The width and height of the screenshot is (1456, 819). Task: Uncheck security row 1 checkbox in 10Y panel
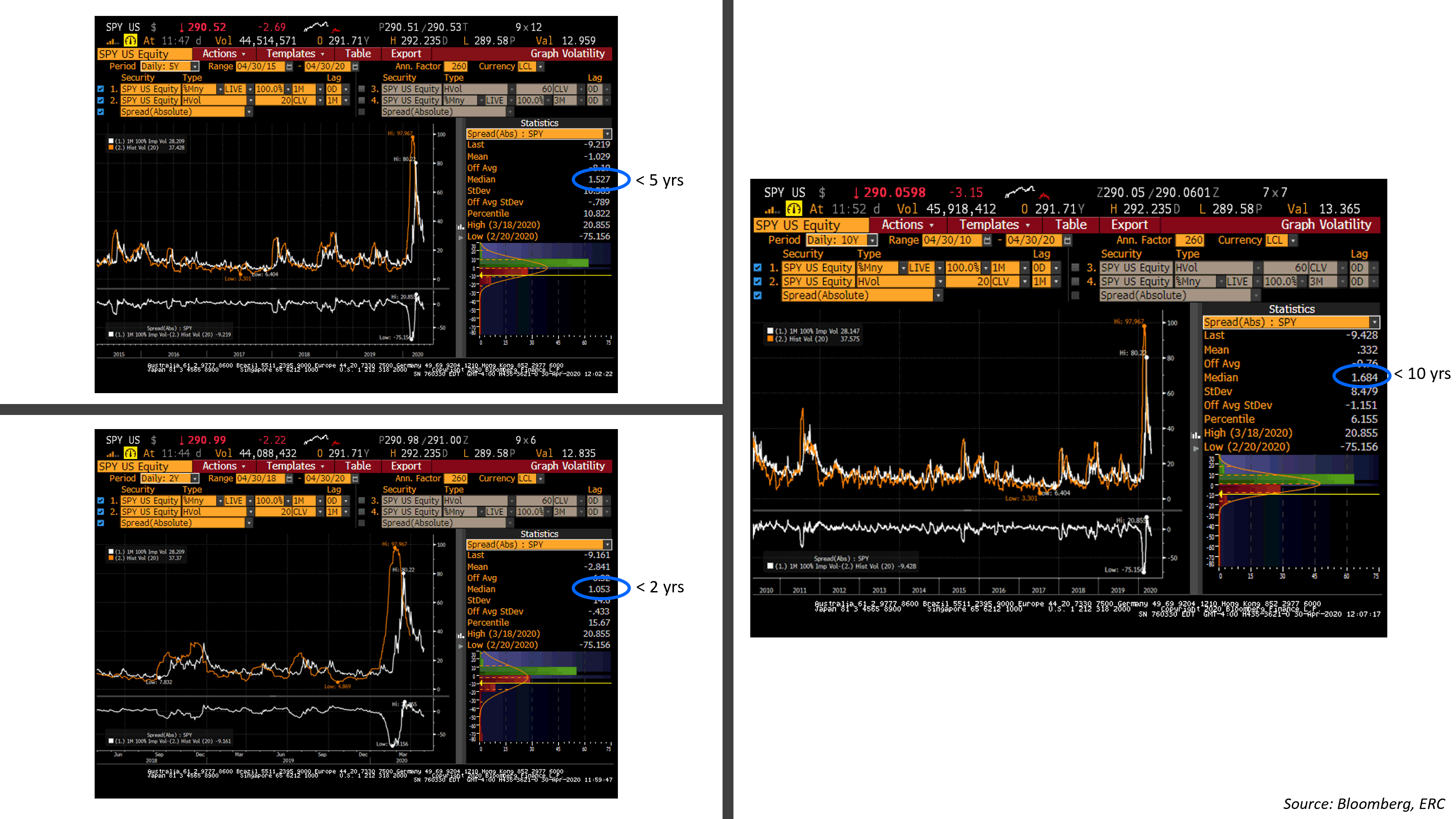coord(758,268)
